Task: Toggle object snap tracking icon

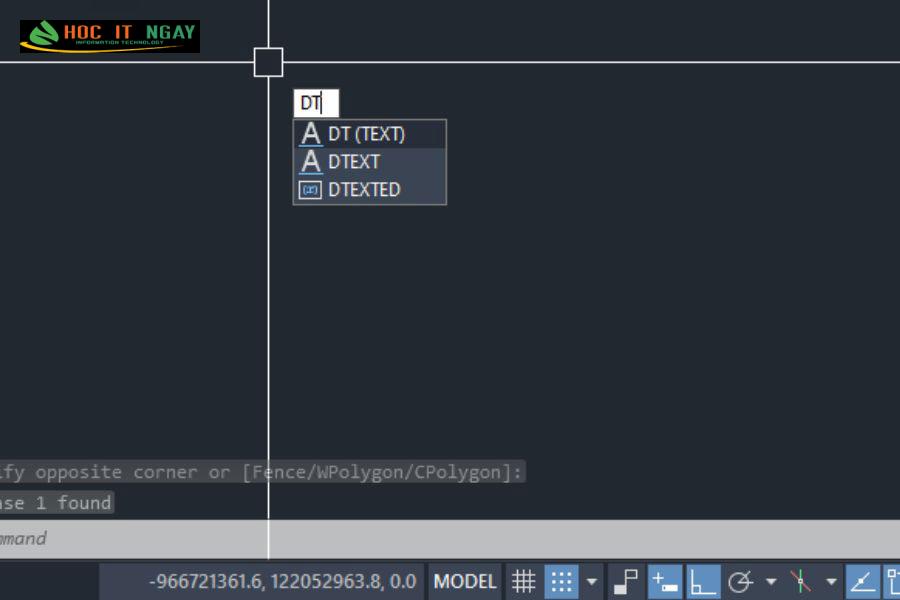Action: [863, 582]
